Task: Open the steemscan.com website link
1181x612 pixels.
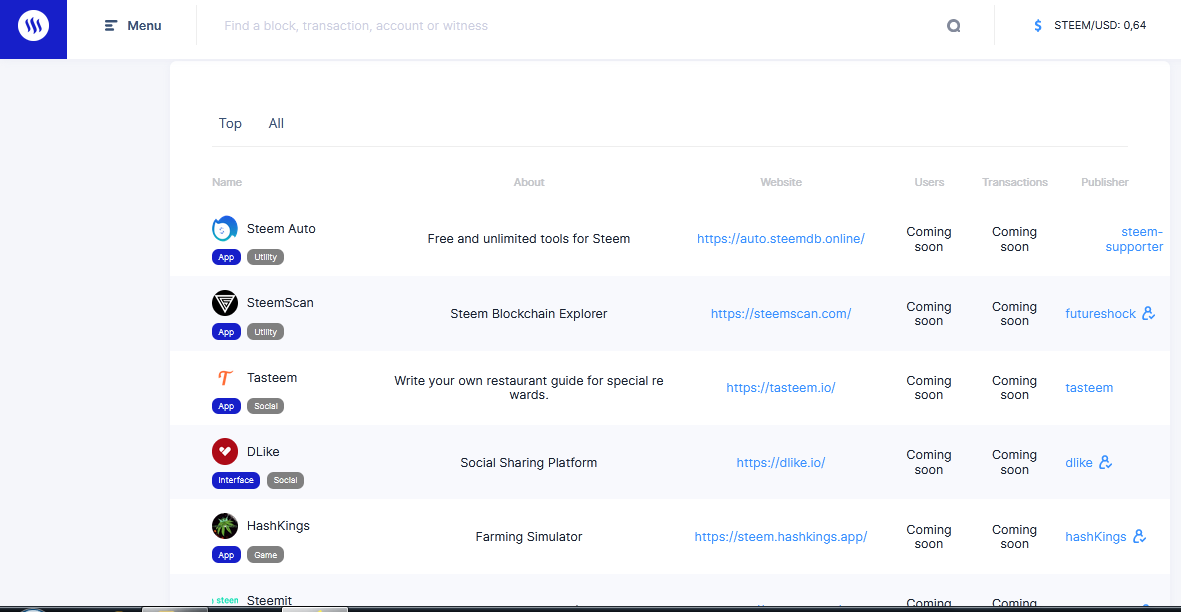Action: pos(780,314)
